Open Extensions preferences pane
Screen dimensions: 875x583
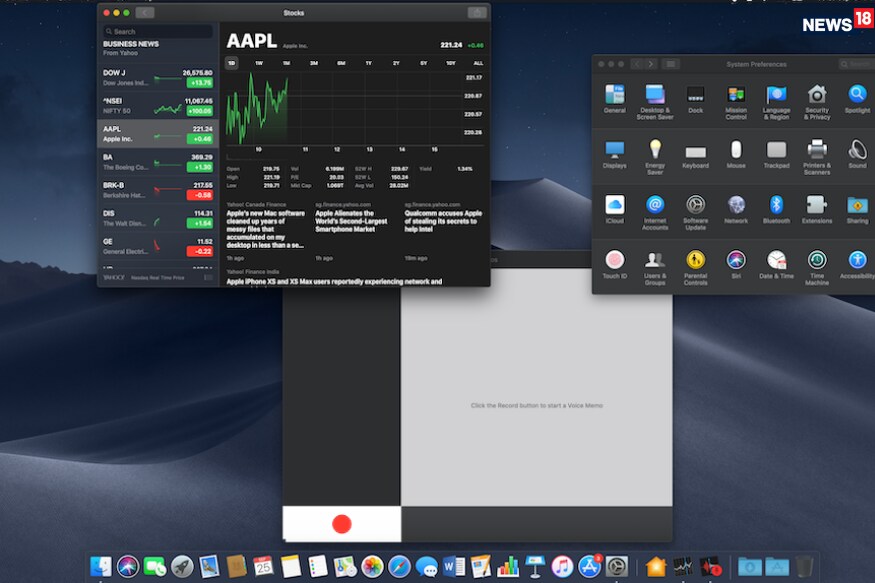[x=817, y=210]
